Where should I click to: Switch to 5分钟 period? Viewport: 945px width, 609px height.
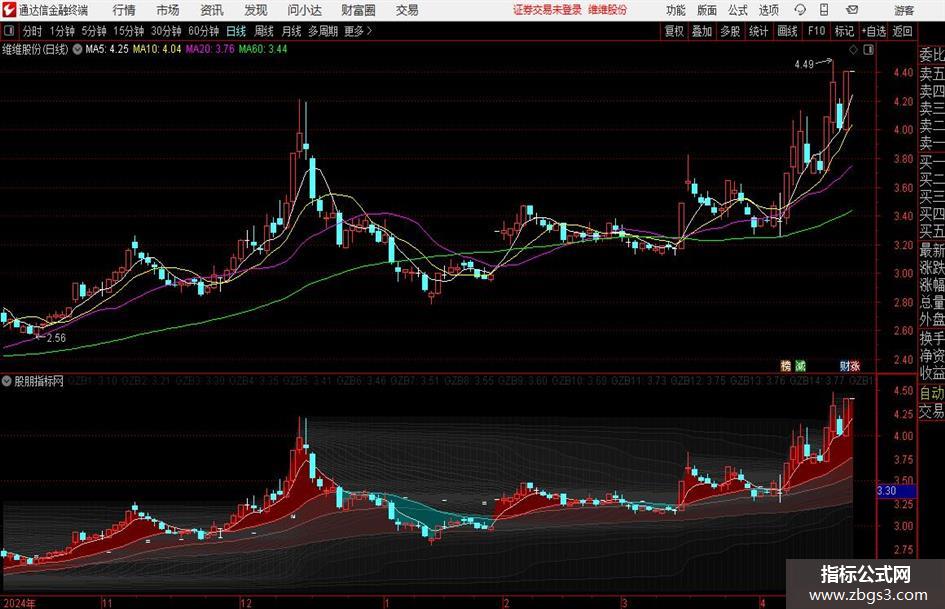point(93,31)
